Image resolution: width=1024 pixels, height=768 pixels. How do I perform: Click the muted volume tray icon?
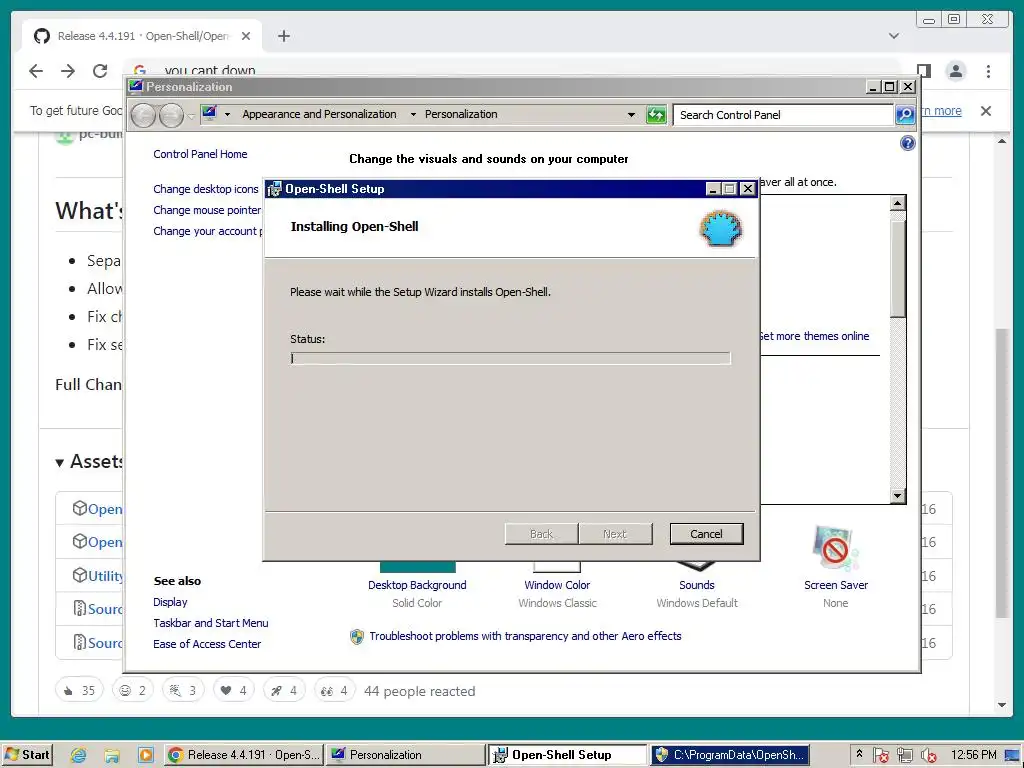point(929,756)
